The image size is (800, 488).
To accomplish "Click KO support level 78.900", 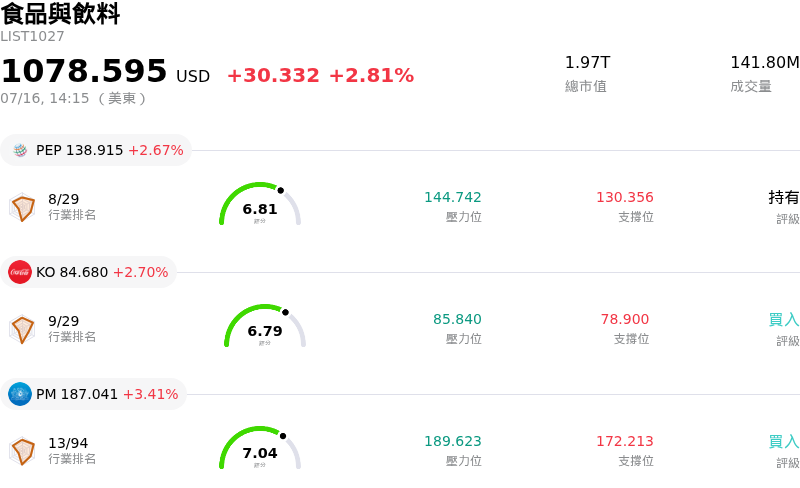I will point(624,319).
